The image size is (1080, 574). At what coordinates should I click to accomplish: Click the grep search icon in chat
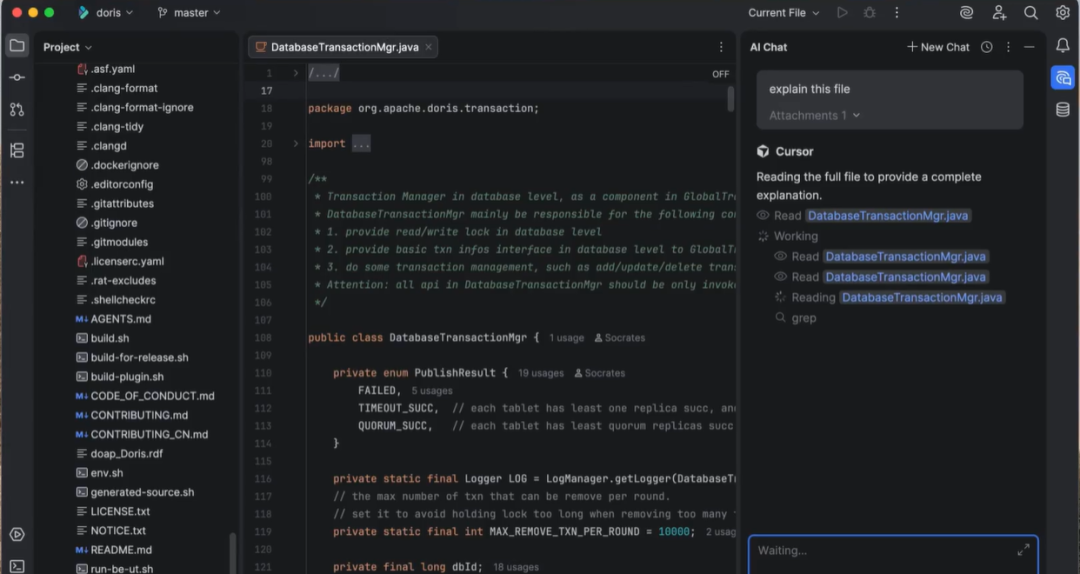[780, 318]
